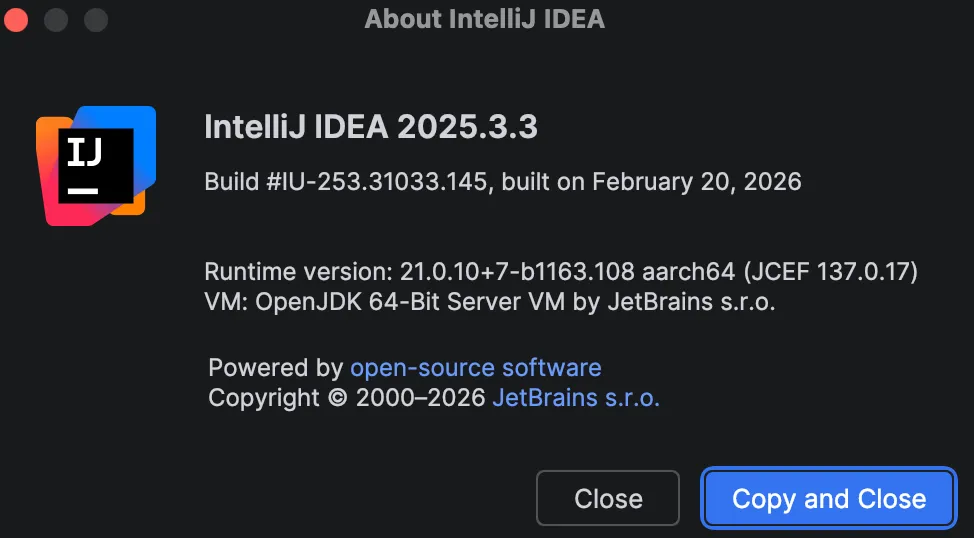Click the disabled zoom window button

95,19
